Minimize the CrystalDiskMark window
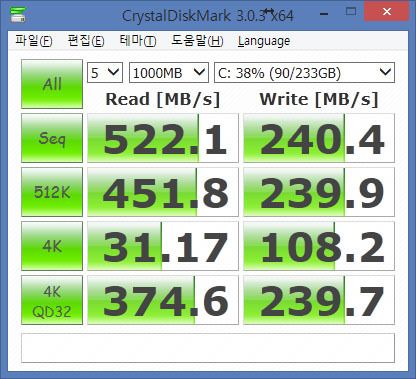Viewport: 416px width, 379px height. click(x=324, y=13)
